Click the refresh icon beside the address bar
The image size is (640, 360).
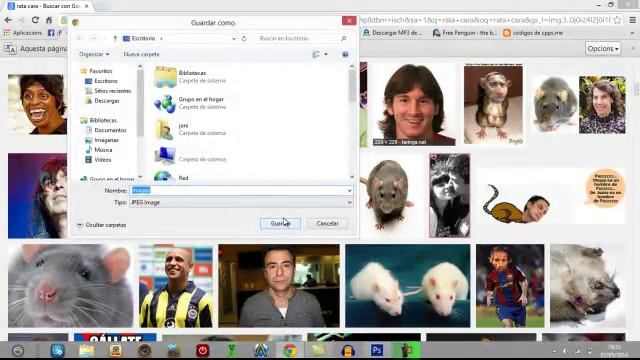tap(244, 38)
